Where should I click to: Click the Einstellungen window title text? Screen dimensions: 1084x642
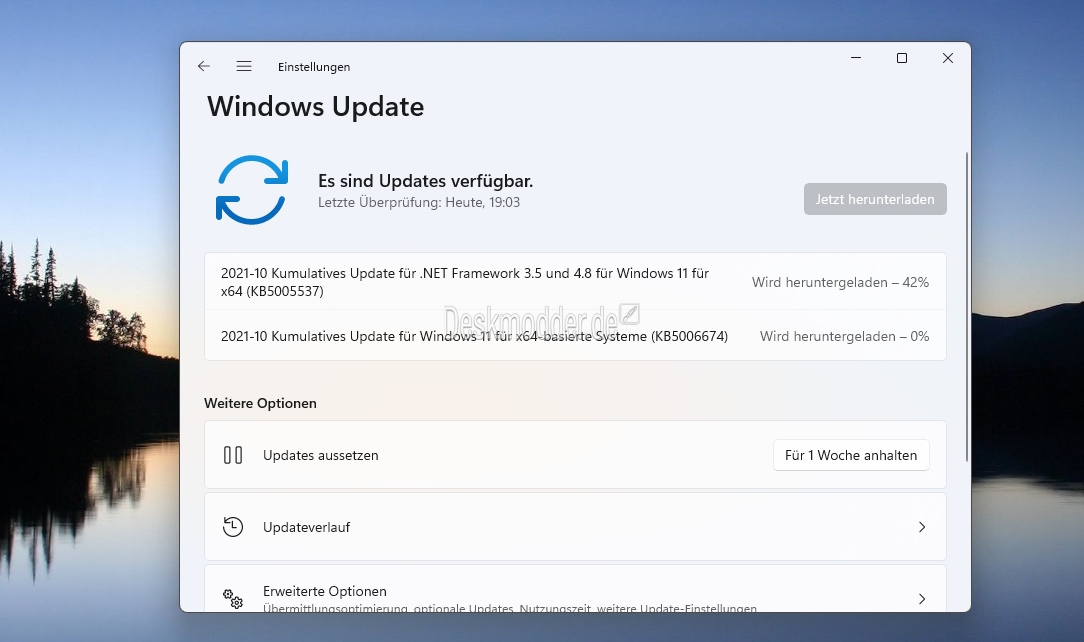(x=314, y=67)
